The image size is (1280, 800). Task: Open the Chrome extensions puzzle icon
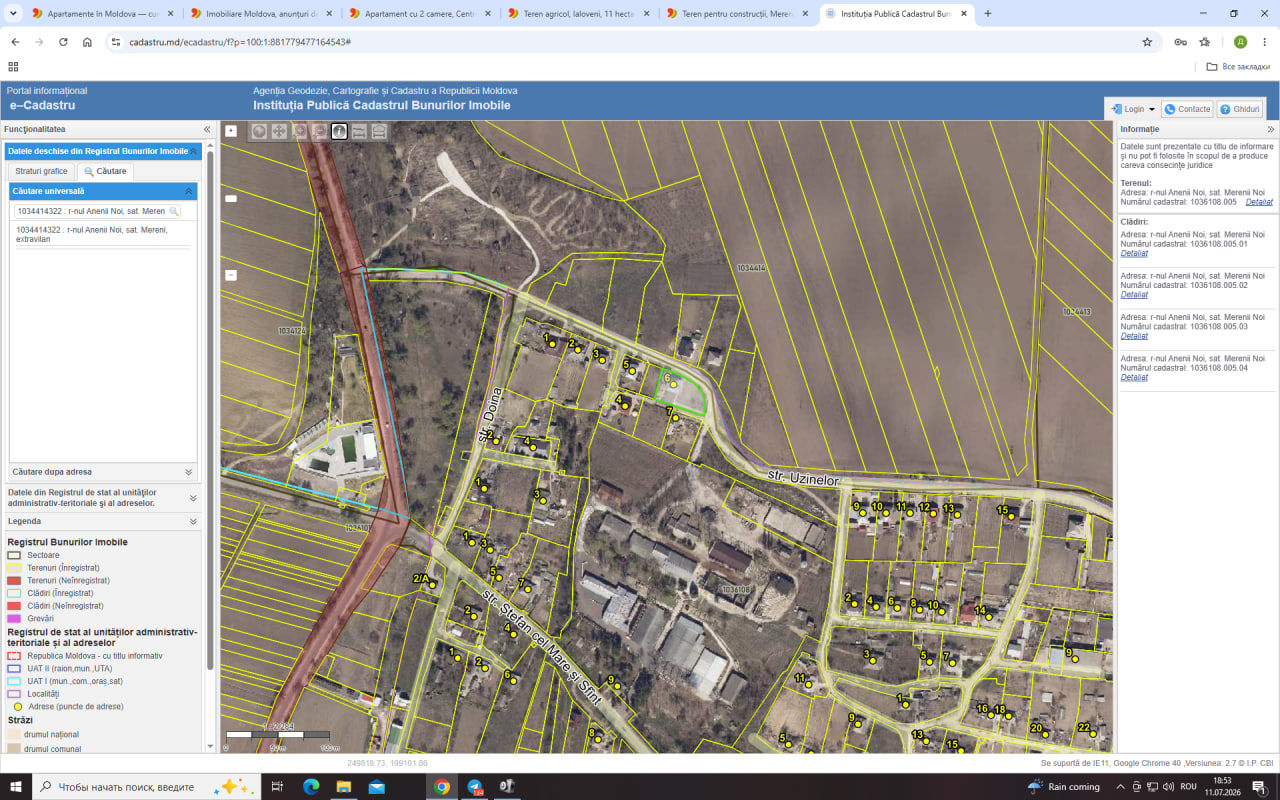1205,42
